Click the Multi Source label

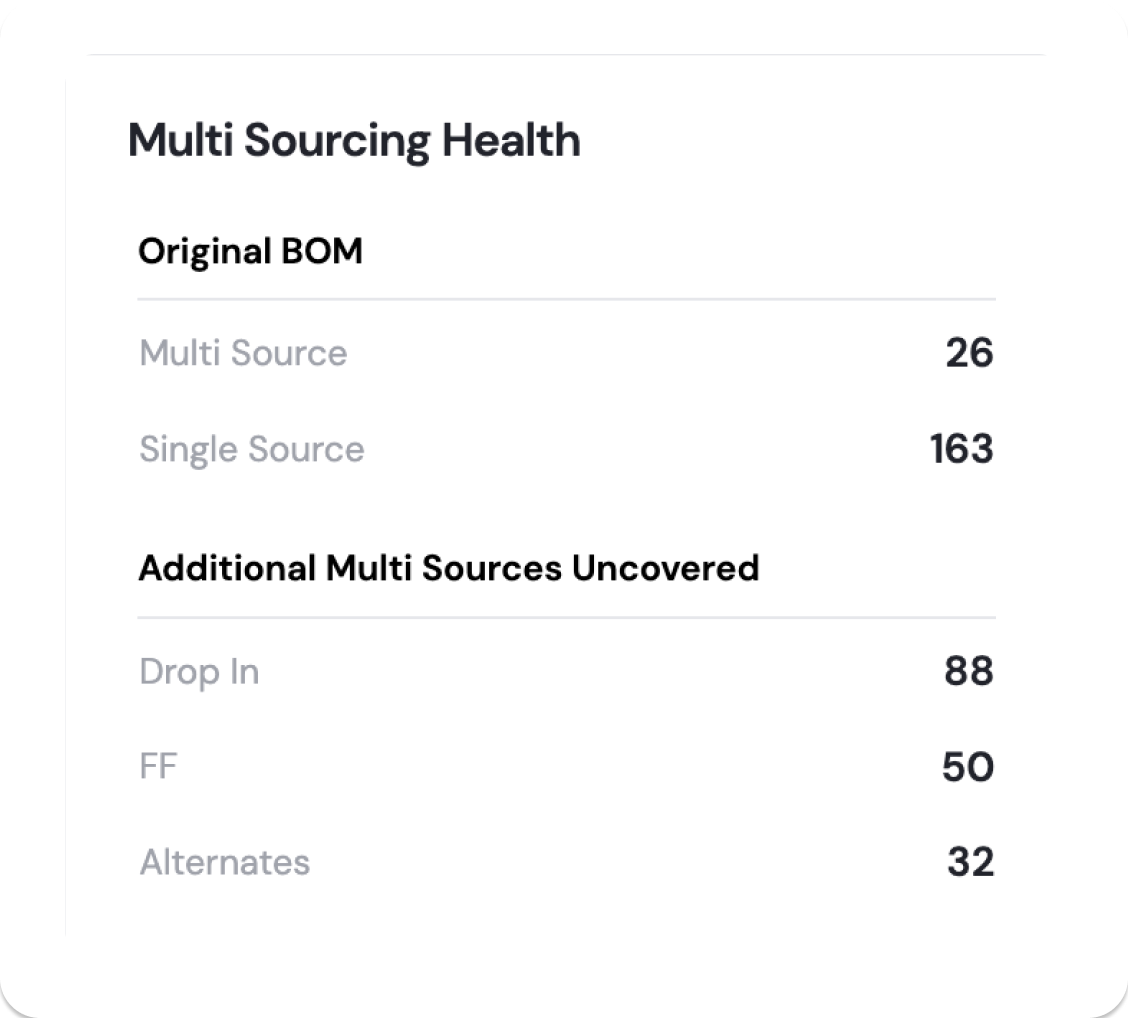[243, 353]
